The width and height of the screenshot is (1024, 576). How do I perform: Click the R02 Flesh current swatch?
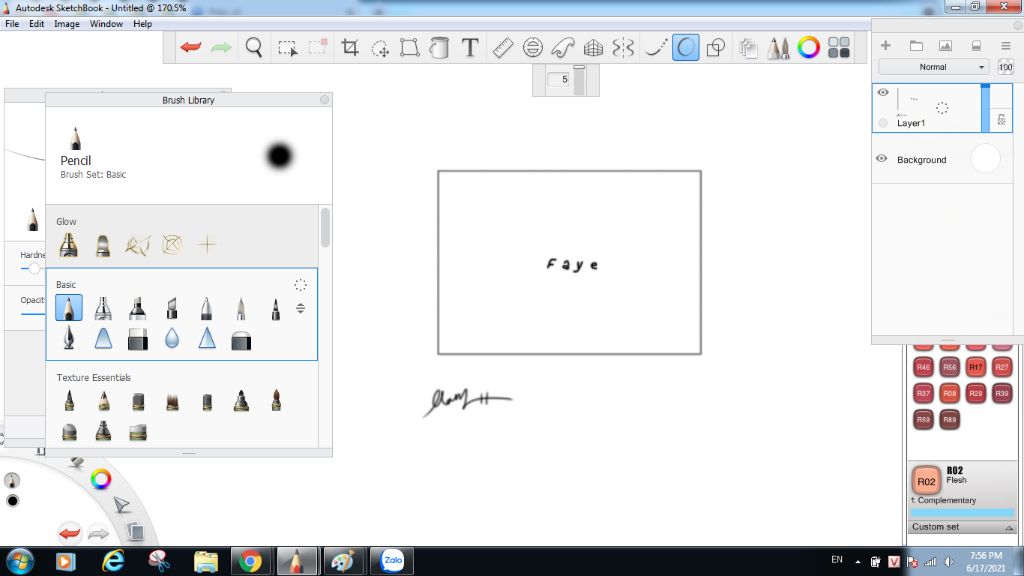click(926, 481)
